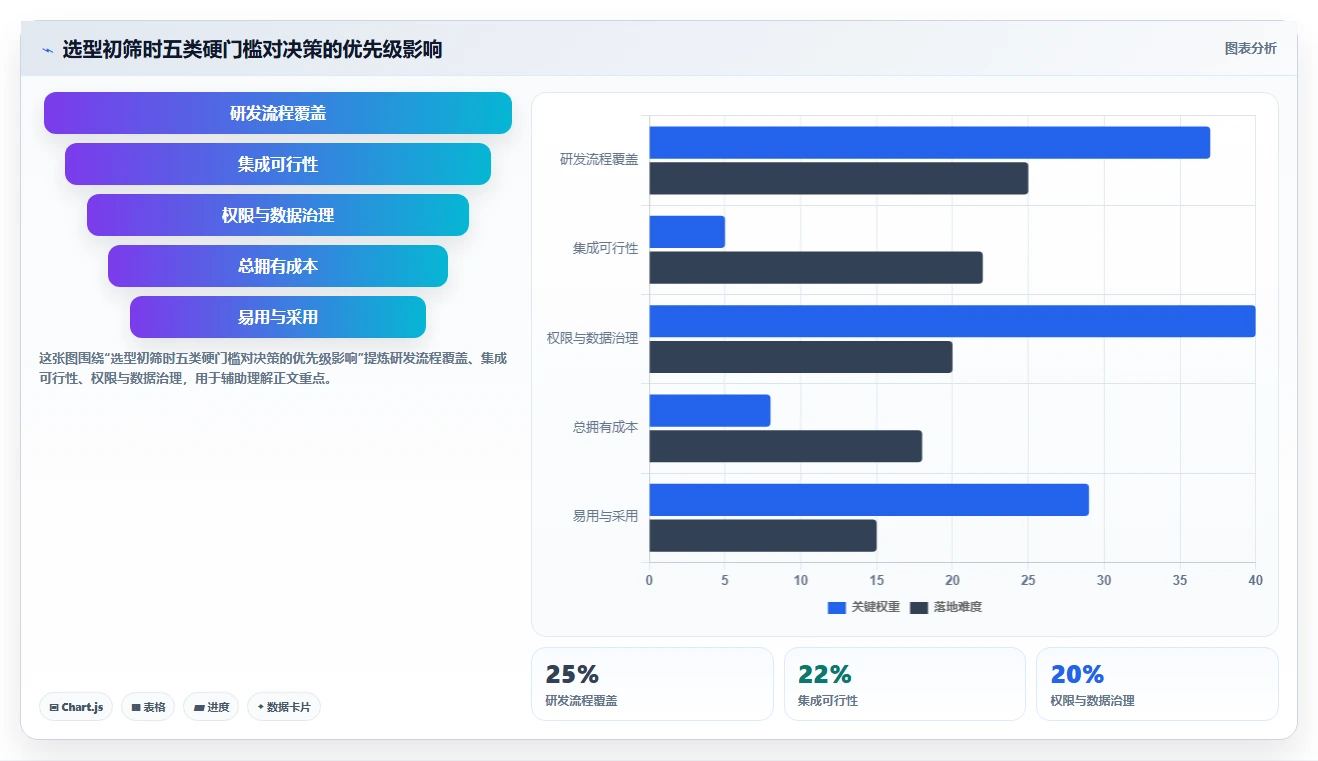
Task: Click the blue 研发流程覆盖 关键权重 bar
Action: [x=929, y=143]
